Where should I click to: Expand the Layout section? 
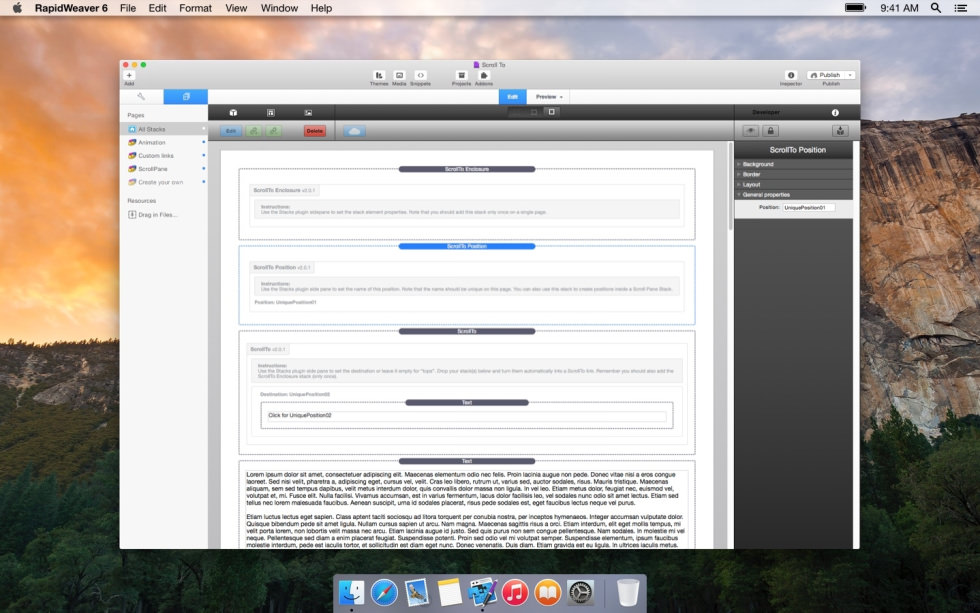pyautogui.click(x=793, y=184)
